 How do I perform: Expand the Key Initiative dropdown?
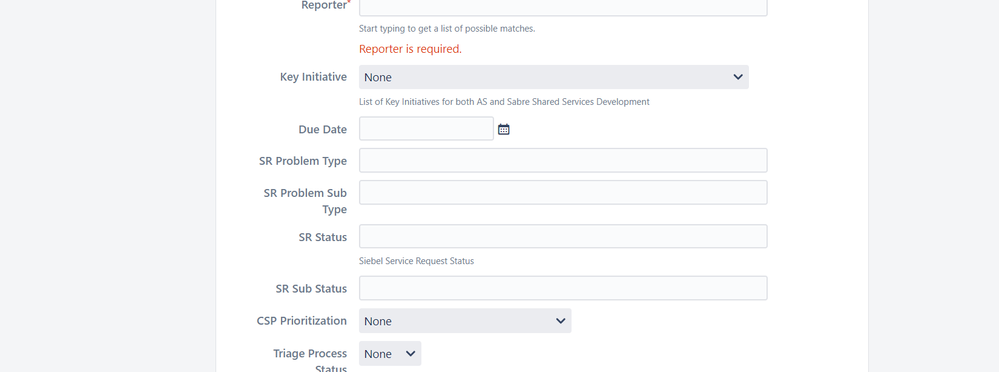(x=554, y=77)
